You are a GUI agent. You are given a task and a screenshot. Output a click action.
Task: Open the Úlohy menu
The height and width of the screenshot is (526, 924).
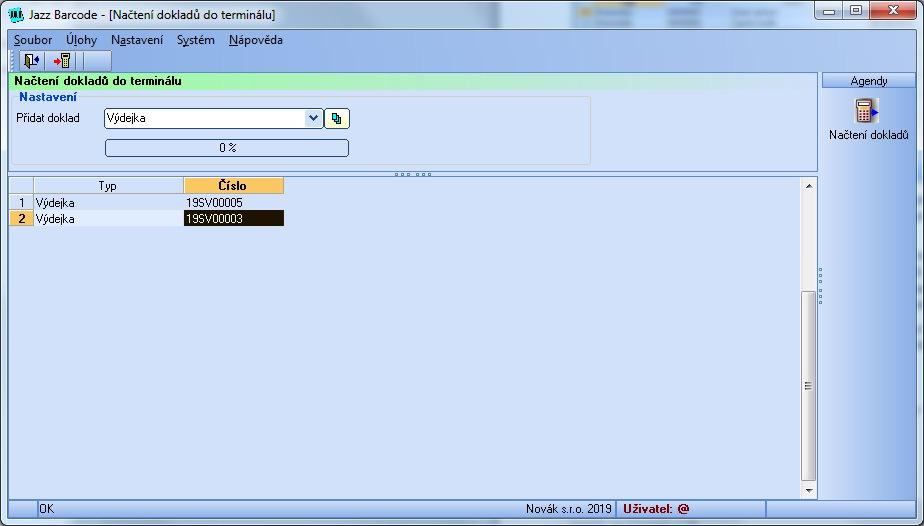click(81, 40)
